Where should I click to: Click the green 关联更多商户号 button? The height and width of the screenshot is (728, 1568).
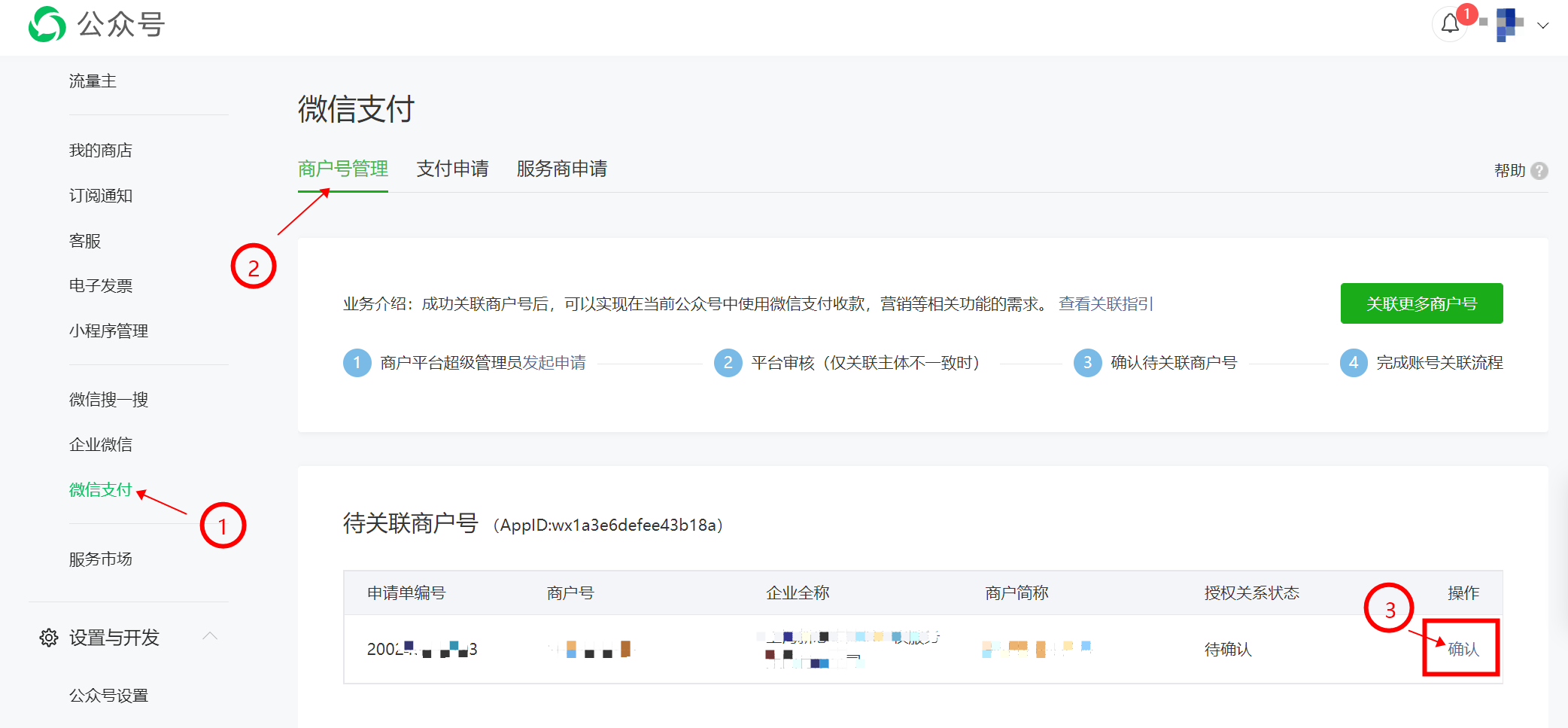1422,303
